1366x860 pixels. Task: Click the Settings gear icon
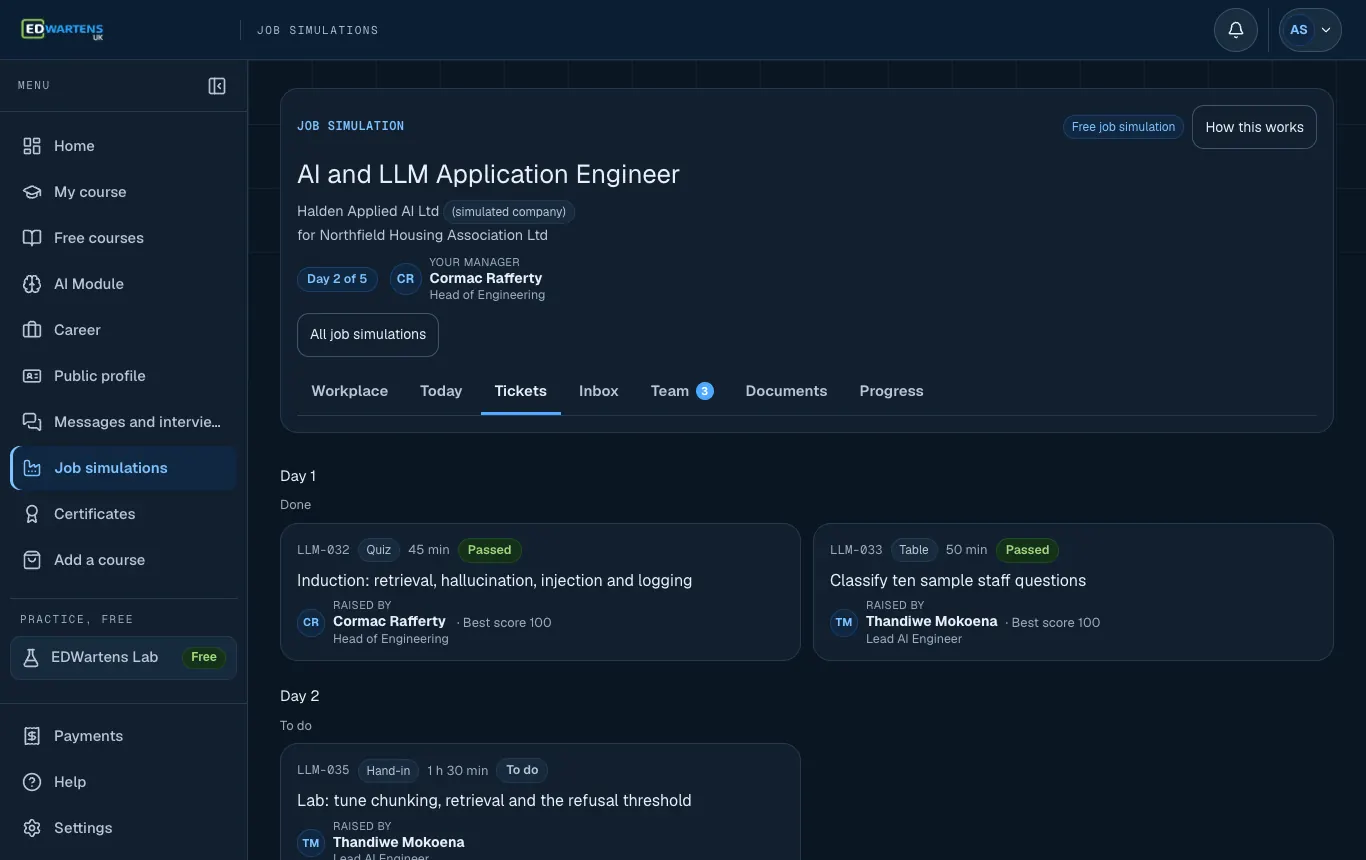[x=32, y=828]
